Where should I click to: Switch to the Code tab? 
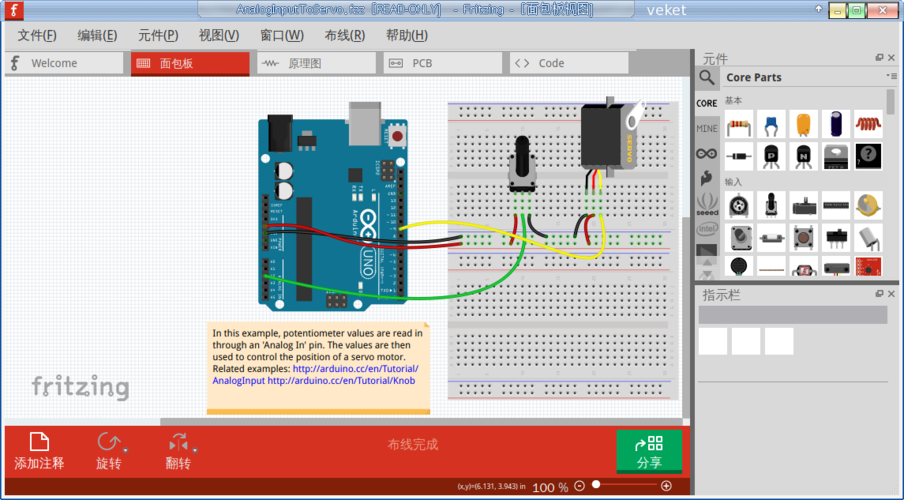(569, 63)
